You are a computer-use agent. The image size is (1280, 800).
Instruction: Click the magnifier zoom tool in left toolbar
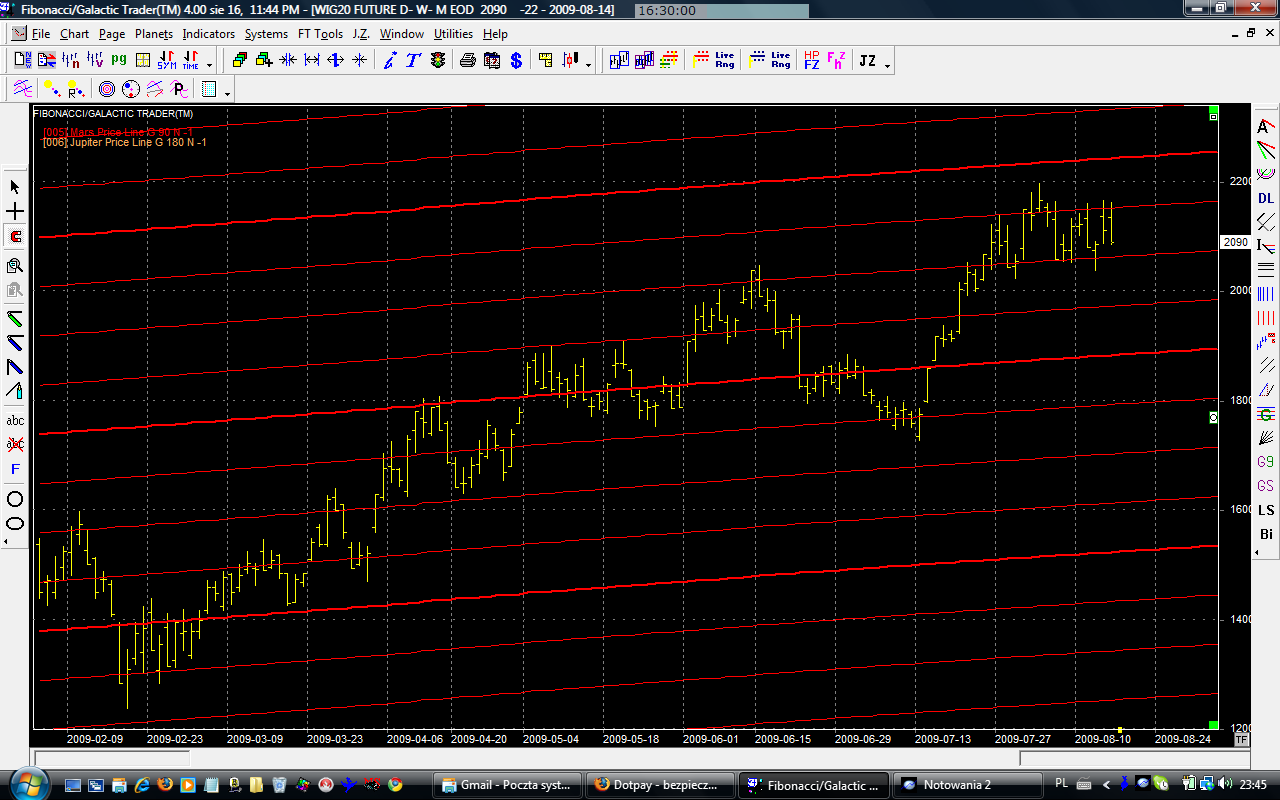[15, 266]
